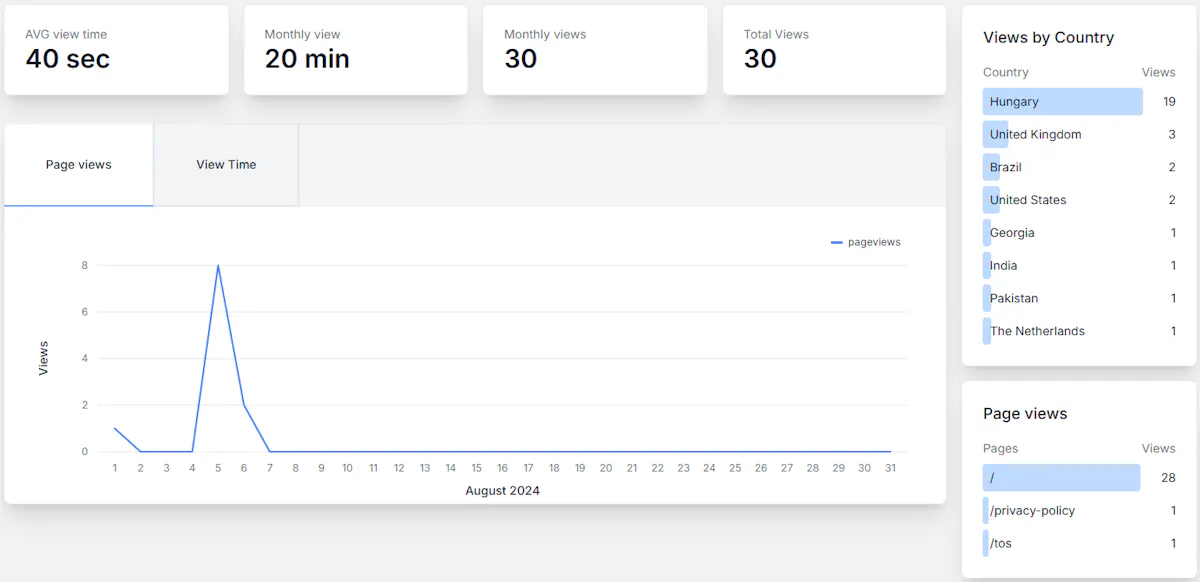
Task: Click the United Kingdom country row
Action: (x=1079, y=134)
